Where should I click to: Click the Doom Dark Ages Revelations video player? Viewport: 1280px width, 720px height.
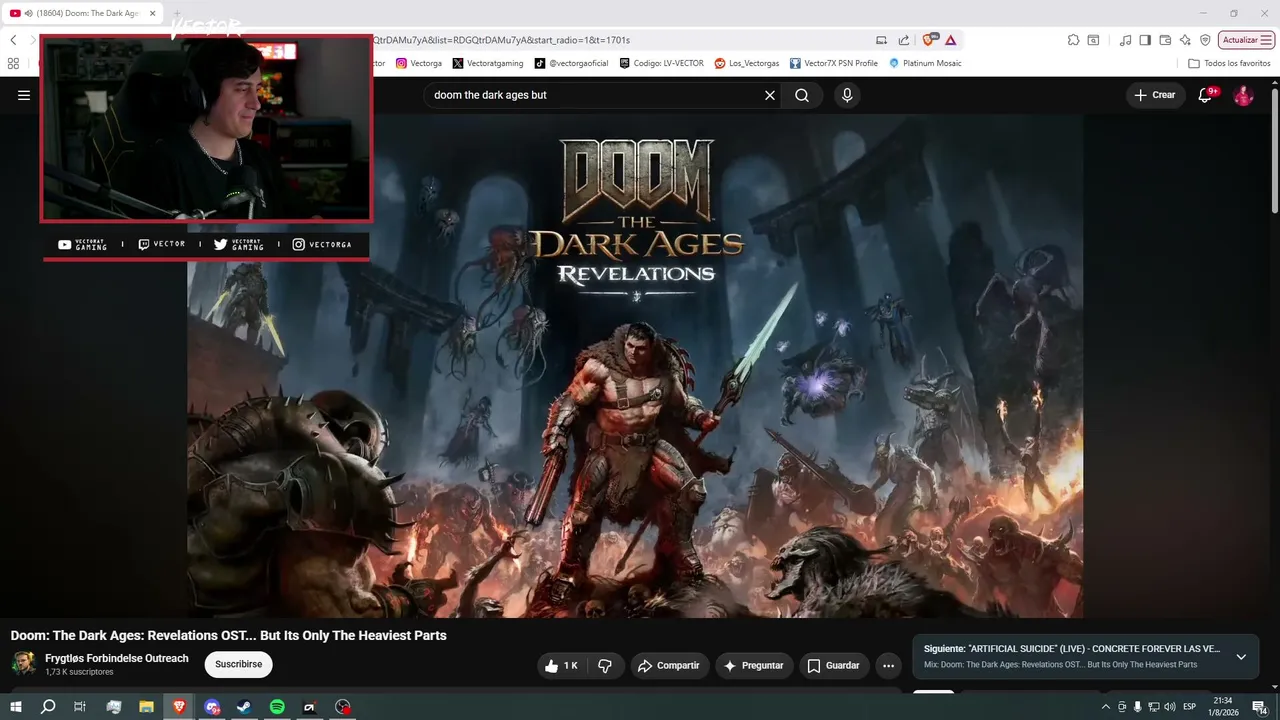point(635,366)
